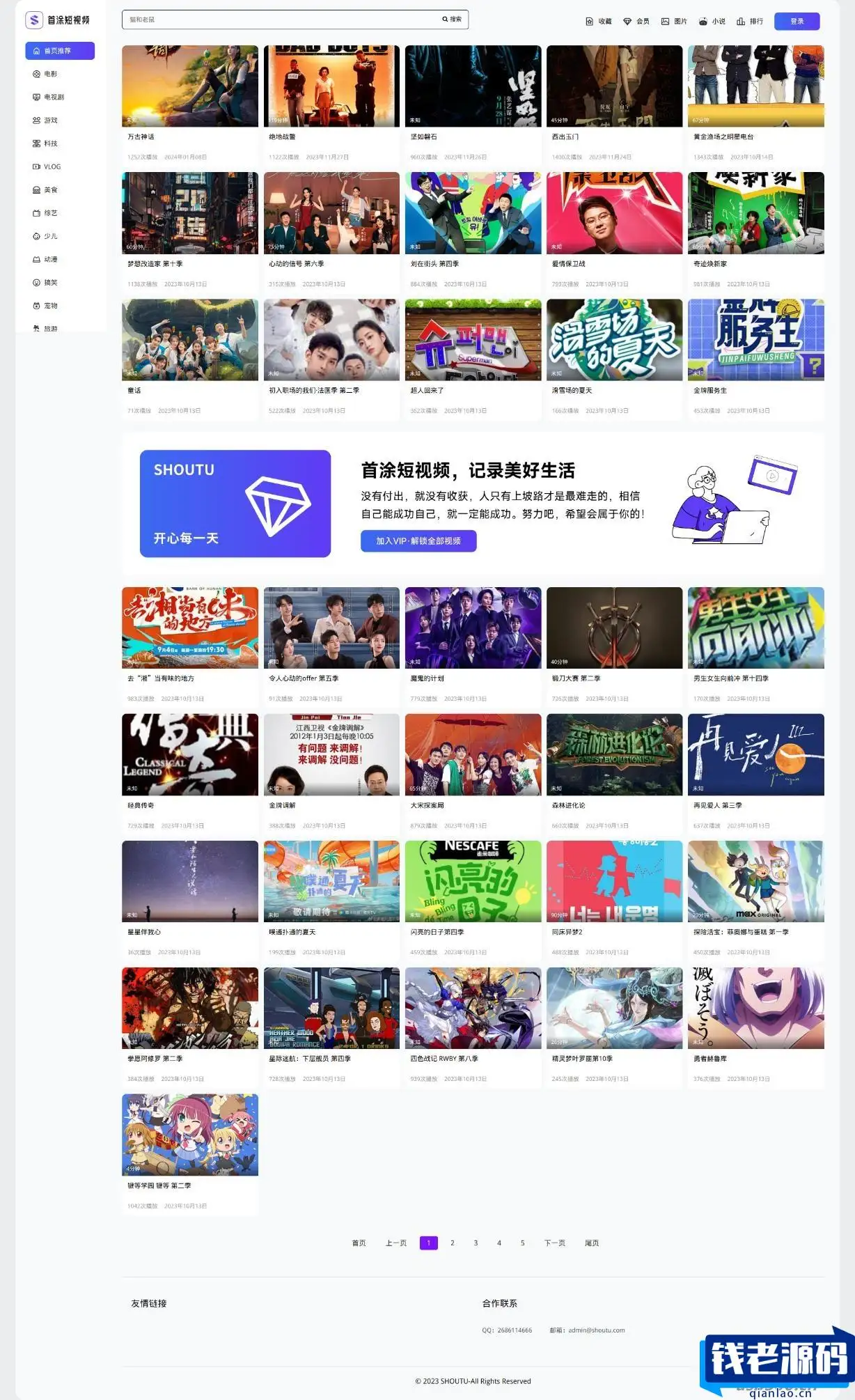Open the 小说 icon in header

click(x=703, y=21)
